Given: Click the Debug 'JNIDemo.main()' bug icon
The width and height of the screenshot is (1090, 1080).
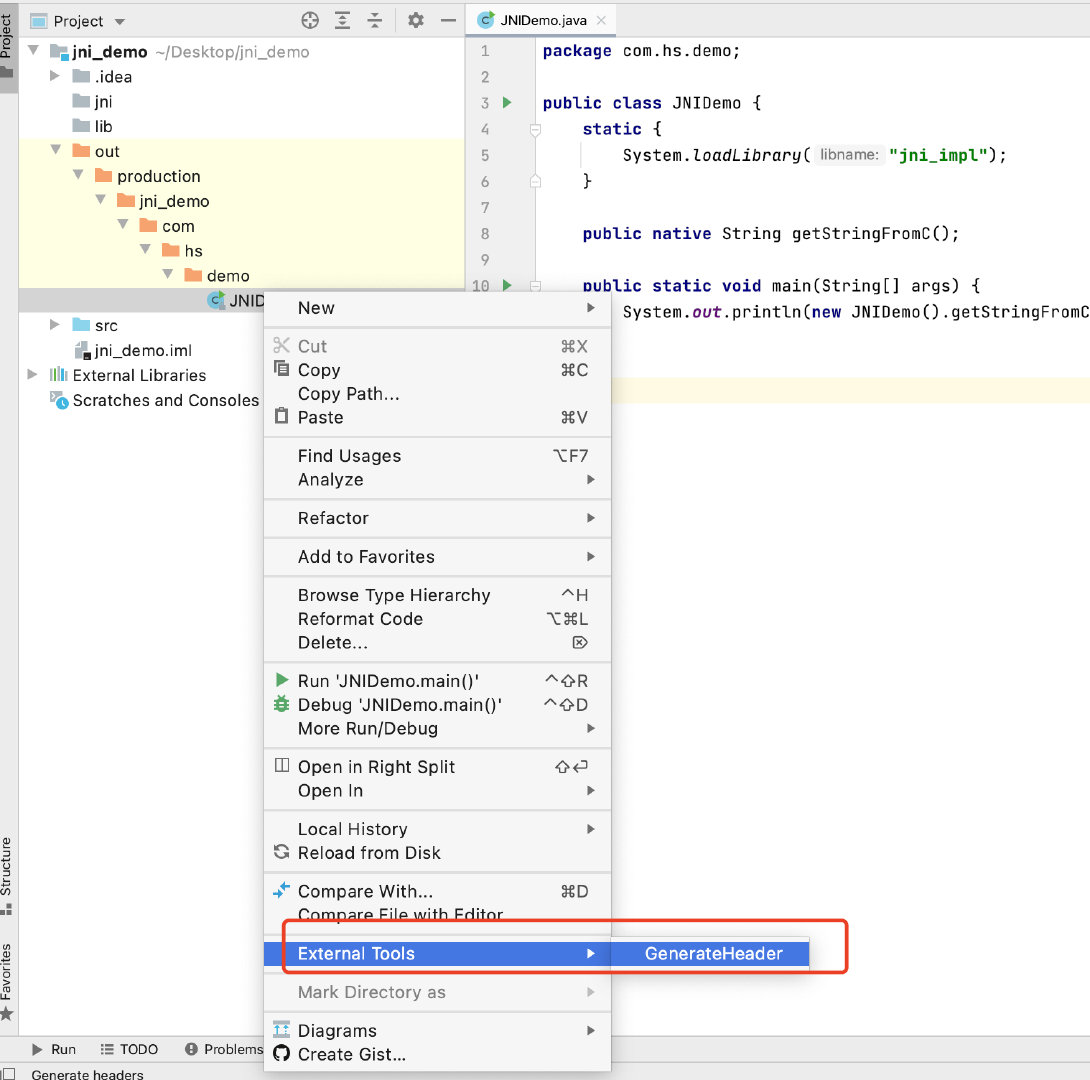Looking at the screenshot, I should coord(283,705).
